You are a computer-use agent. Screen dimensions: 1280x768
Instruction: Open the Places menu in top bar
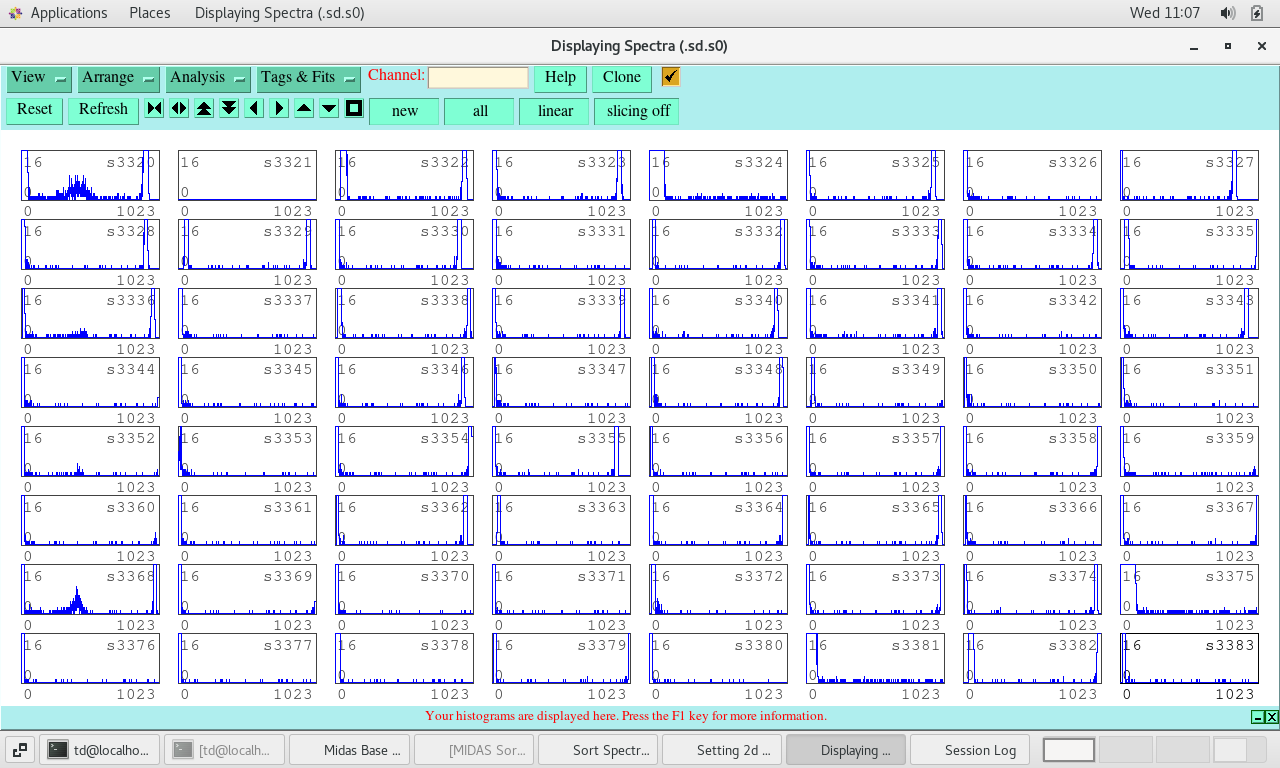tap(149, 13)
